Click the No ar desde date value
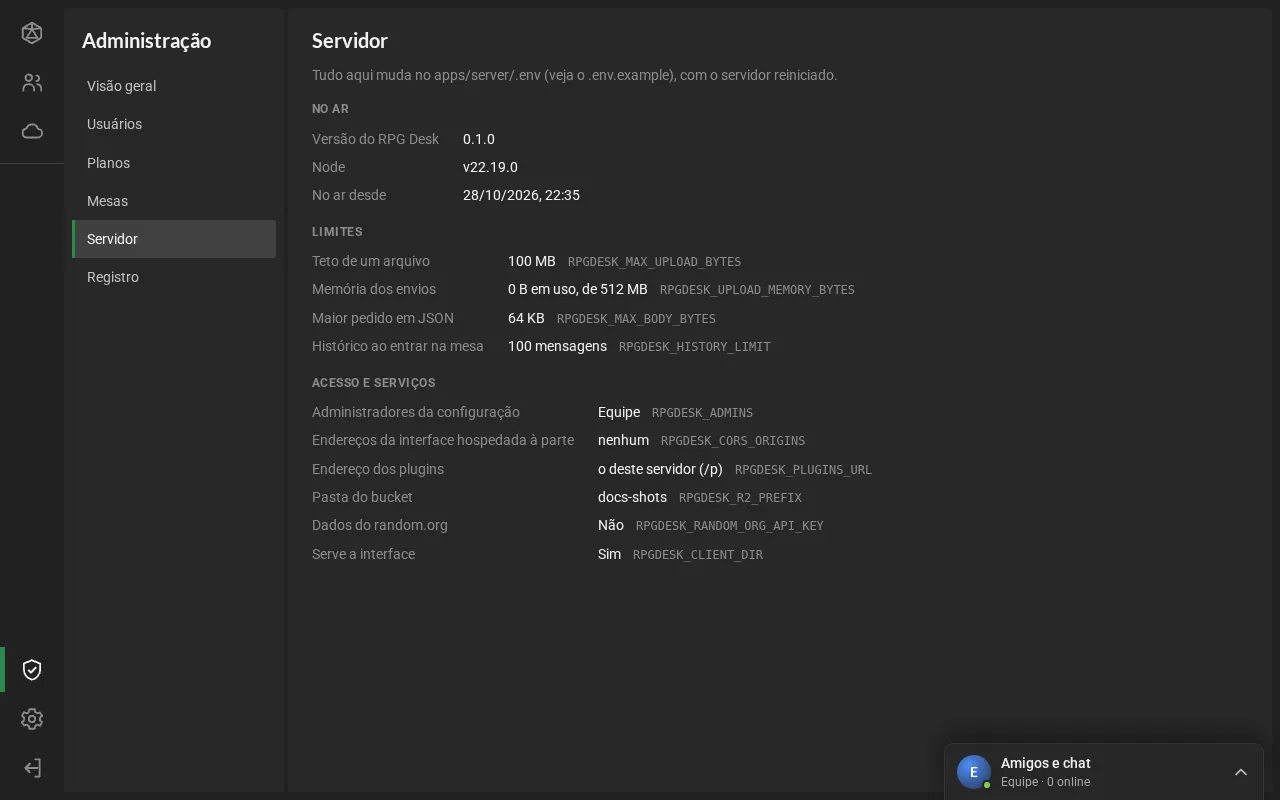Screen dimensions: 1280x800 click(x=521, y=195)
